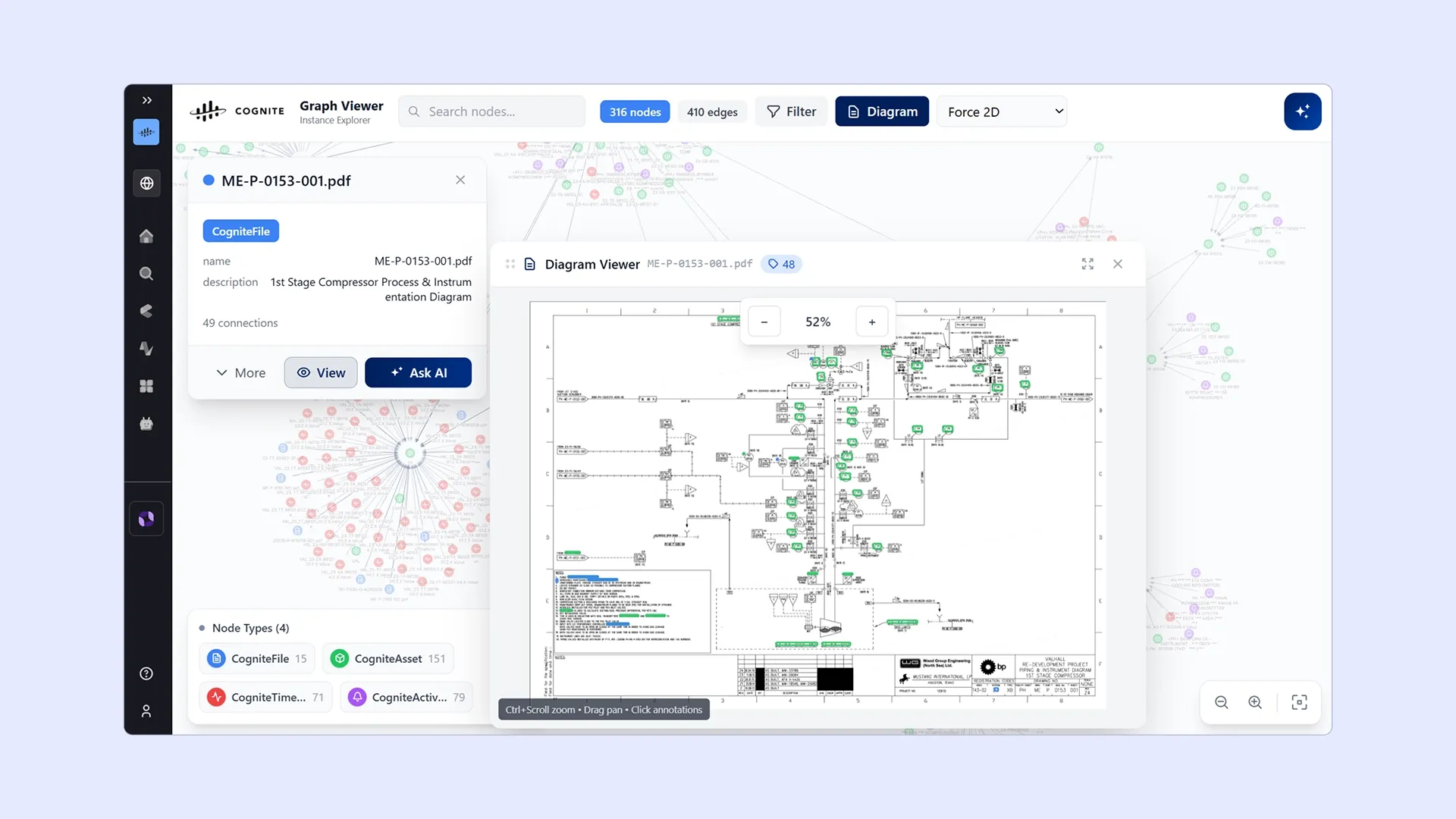1456x819 pixels.
Task: Click the Cognite logo in header
Action: point(237,111)
